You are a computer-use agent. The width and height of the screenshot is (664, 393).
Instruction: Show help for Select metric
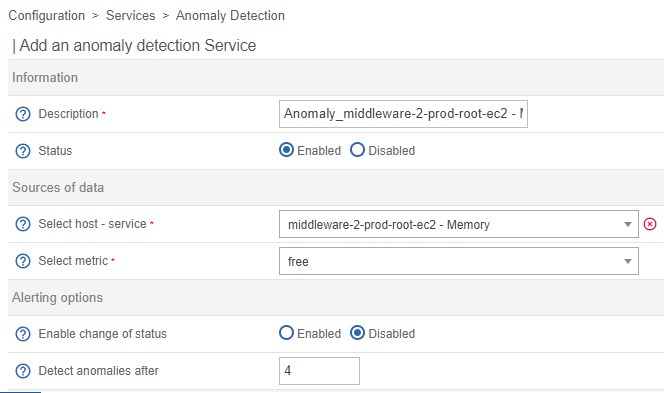coord(23,261)
